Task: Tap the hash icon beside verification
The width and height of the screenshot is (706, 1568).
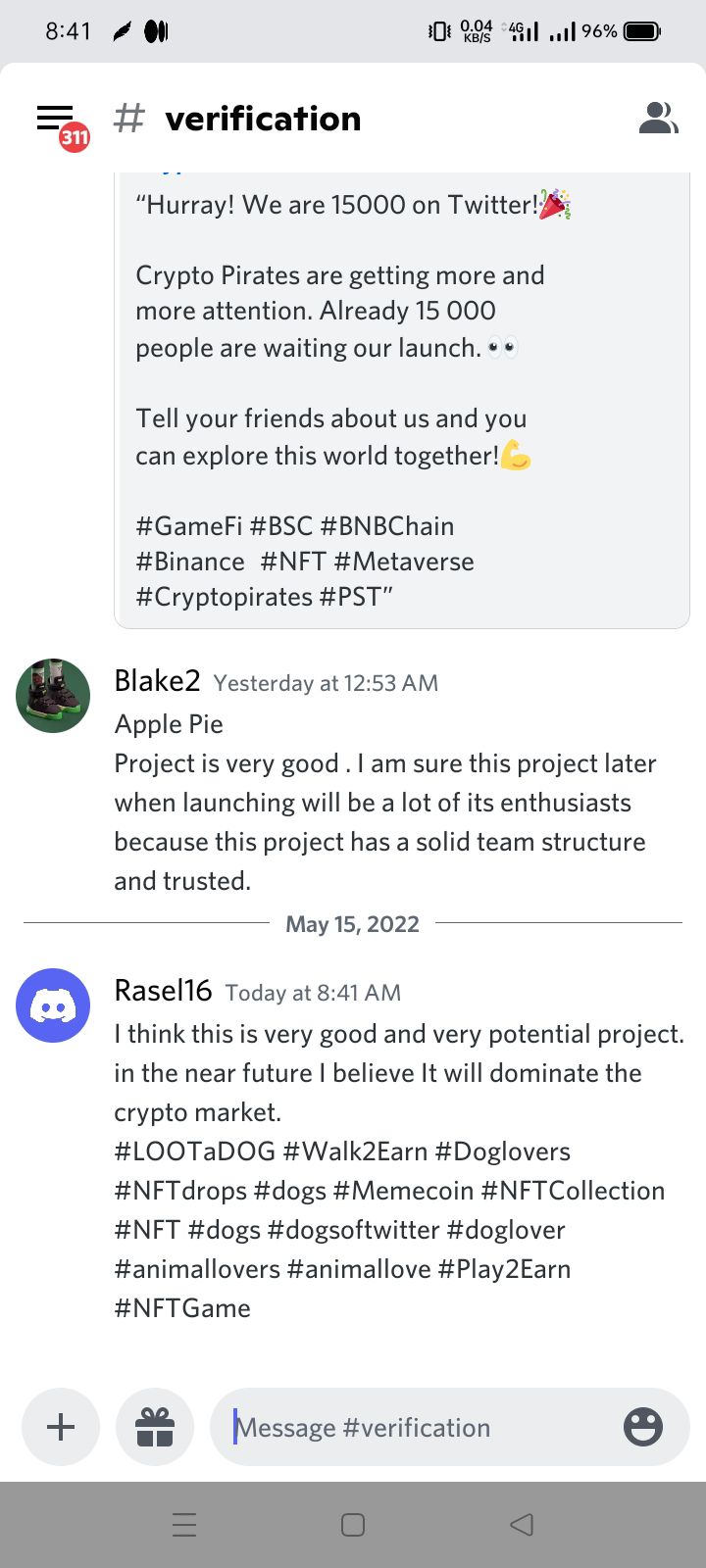Action: point(129,119)
